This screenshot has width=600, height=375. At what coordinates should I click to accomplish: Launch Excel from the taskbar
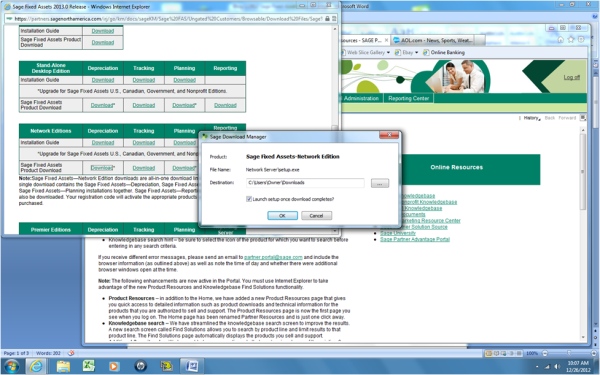[x=88, y=366]
